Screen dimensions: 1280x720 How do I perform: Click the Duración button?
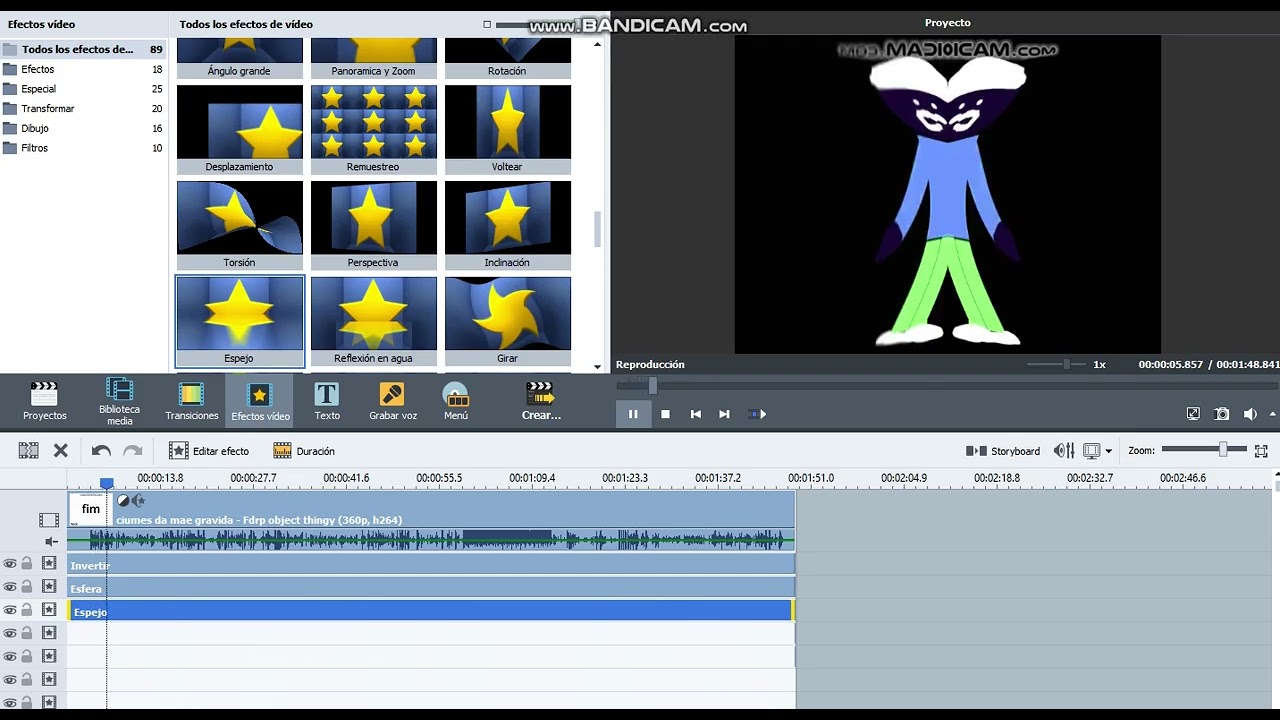[304, 451]
